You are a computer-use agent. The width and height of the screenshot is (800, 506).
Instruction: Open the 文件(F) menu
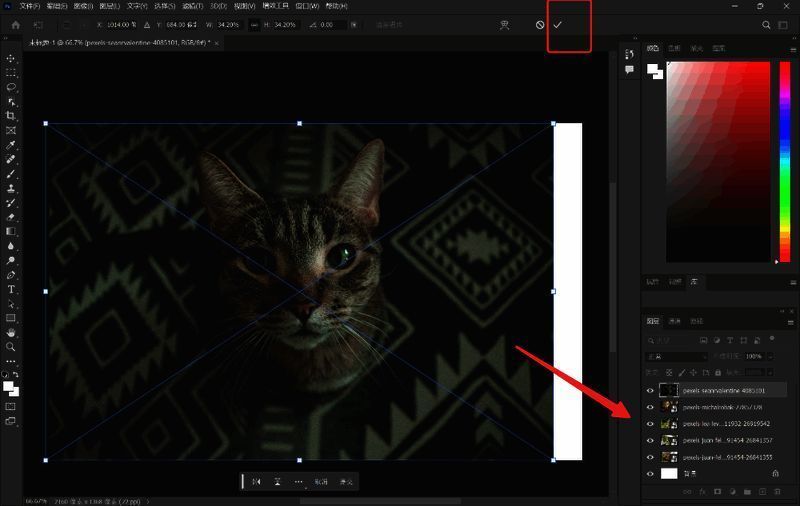pyautogui.click(x=30, y=6)
